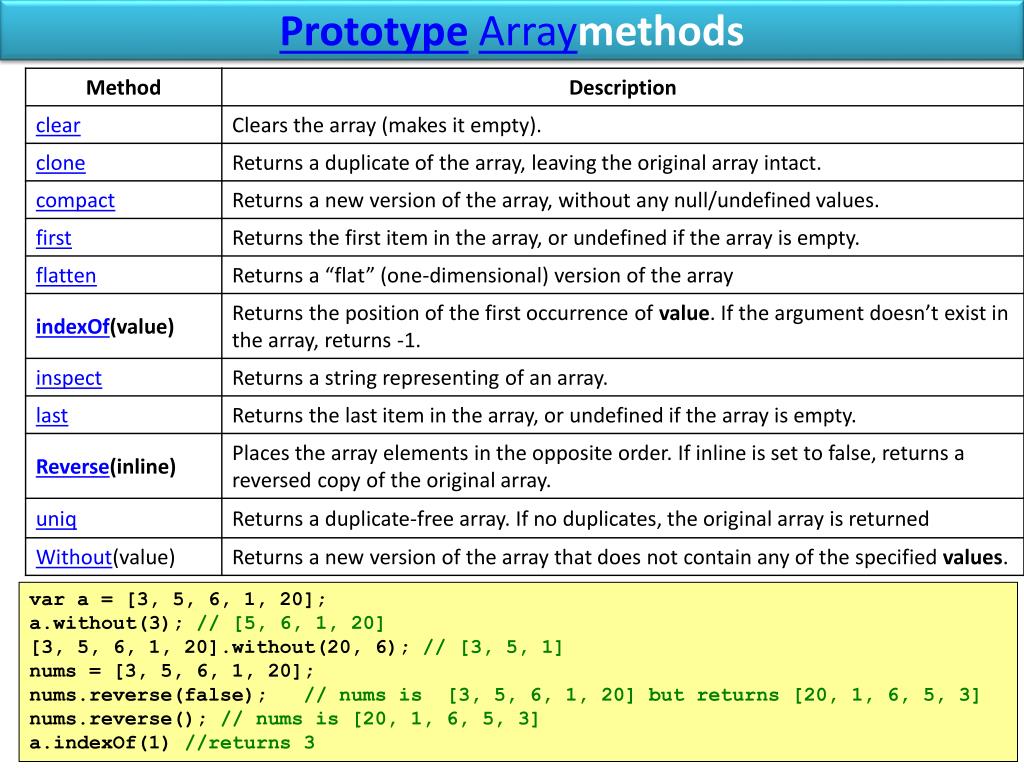The width and height of the screenshot is (1024, 768).
Task: Click the 'a.without(3);' code line
Action: 206,623
